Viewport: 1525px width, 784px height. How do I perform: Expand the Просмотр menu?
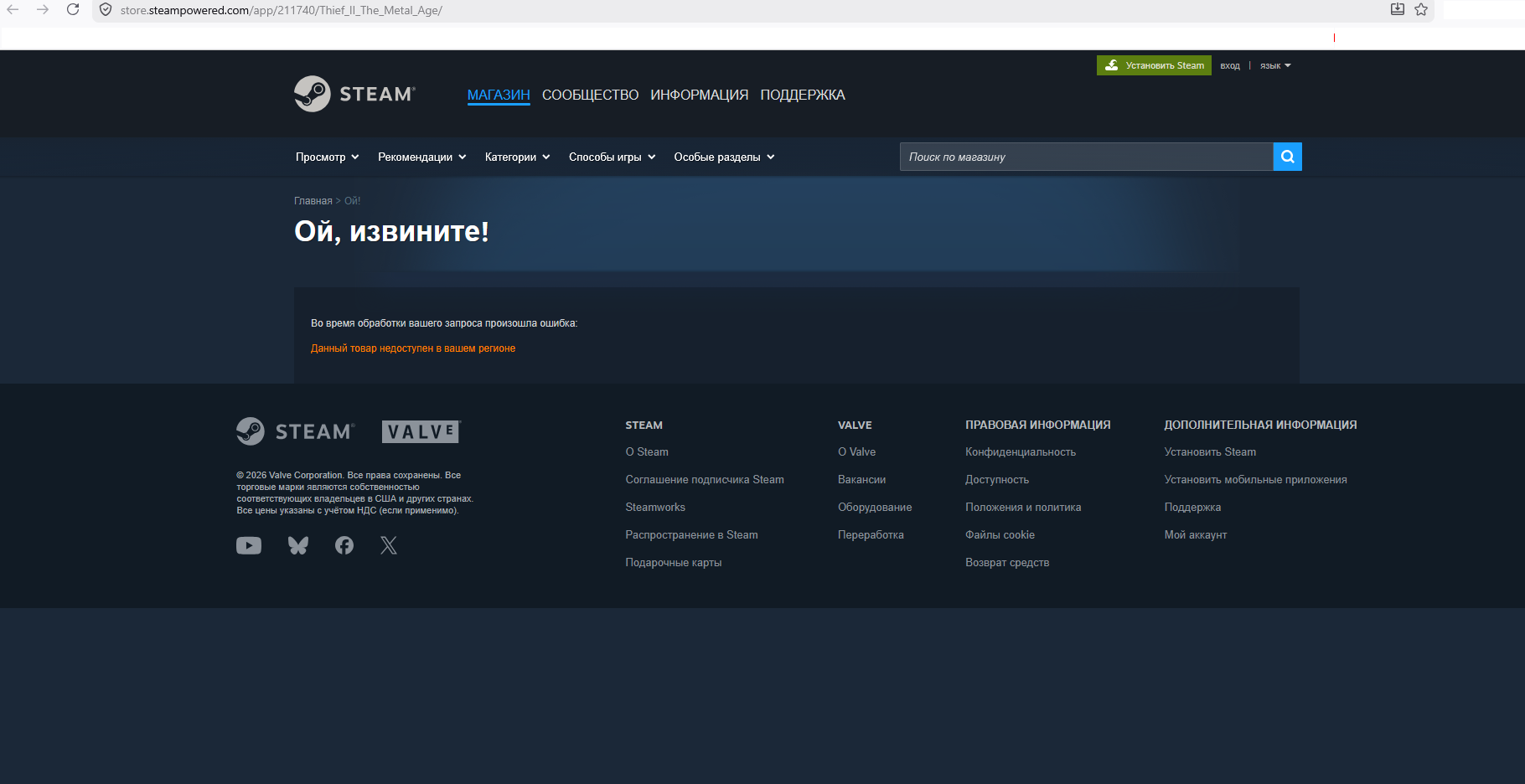328,157
